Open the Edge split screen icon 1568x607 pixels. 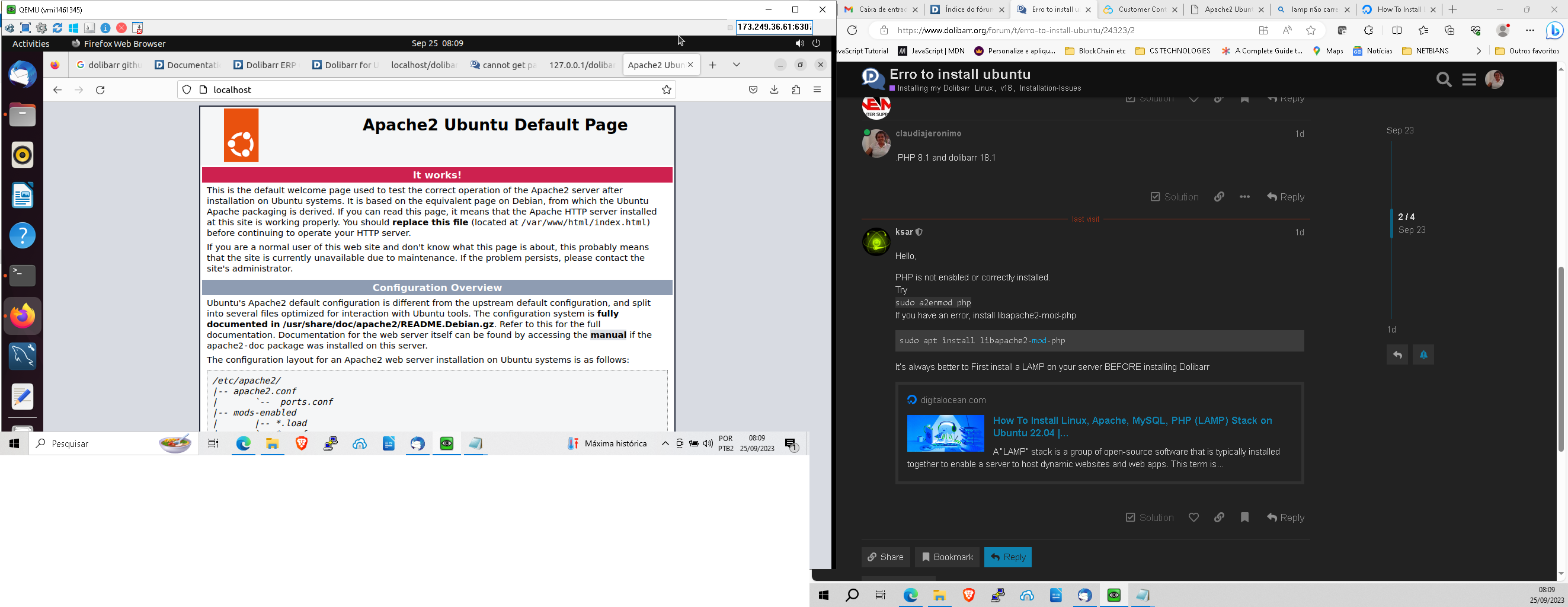(1397, 30)
